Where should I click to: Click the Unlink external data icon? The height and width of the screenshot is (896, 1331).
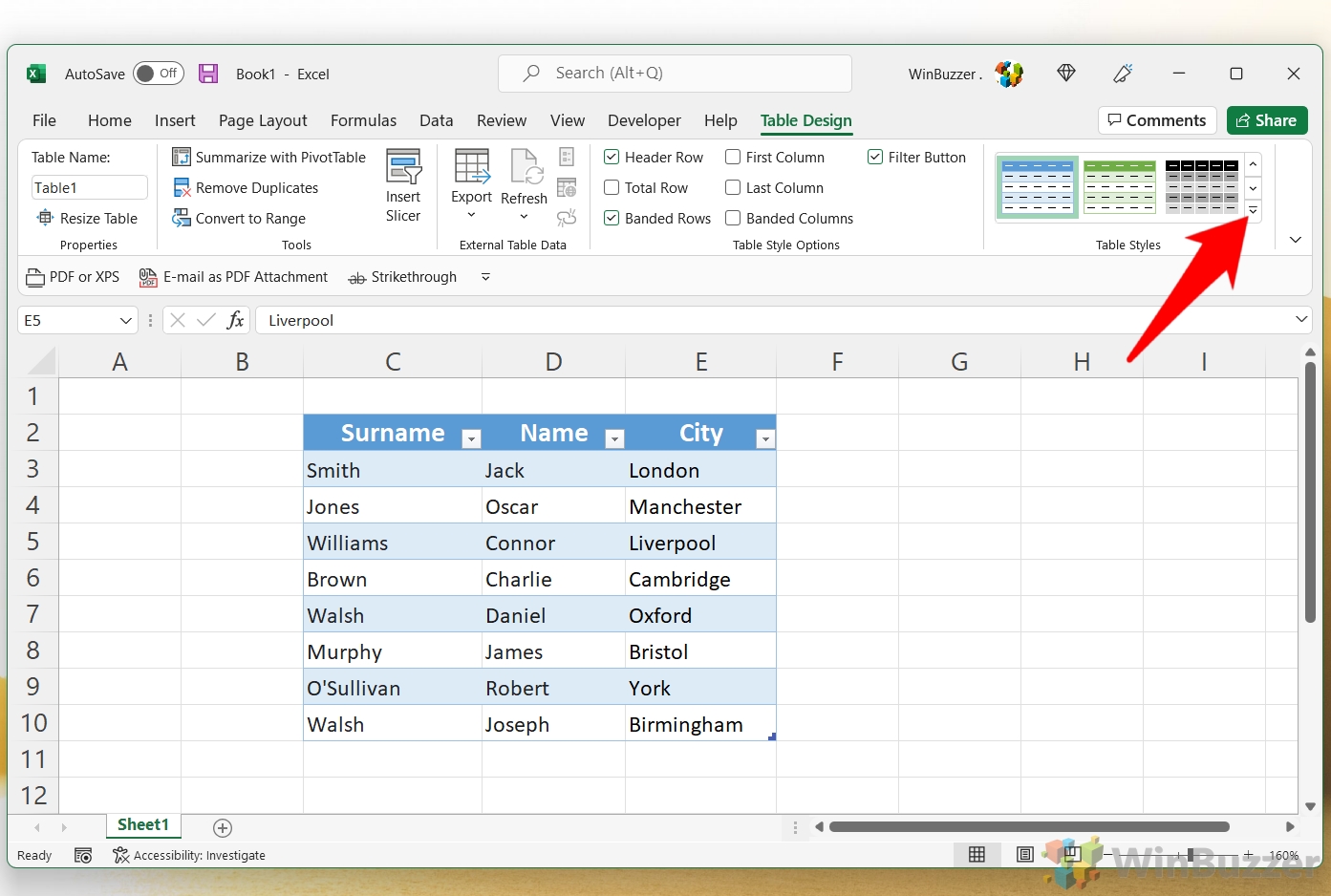point(567,217)
